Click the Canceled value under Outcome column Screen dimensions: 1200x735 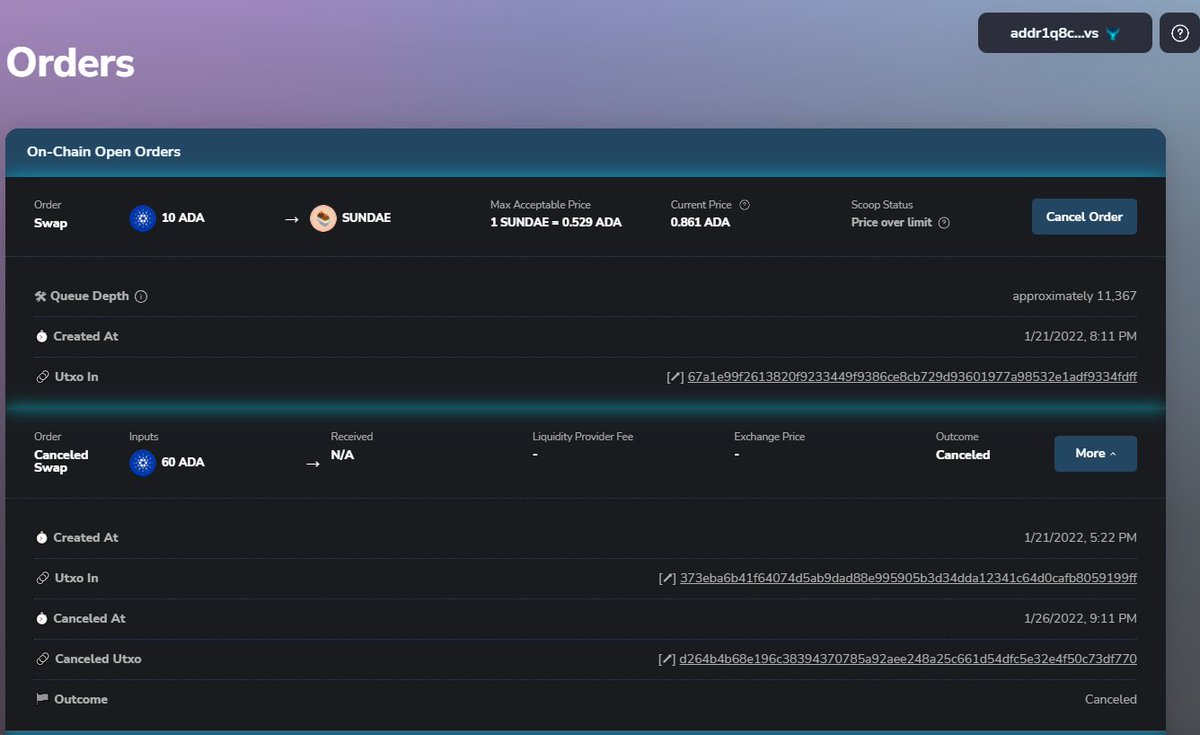pos(963,455)
